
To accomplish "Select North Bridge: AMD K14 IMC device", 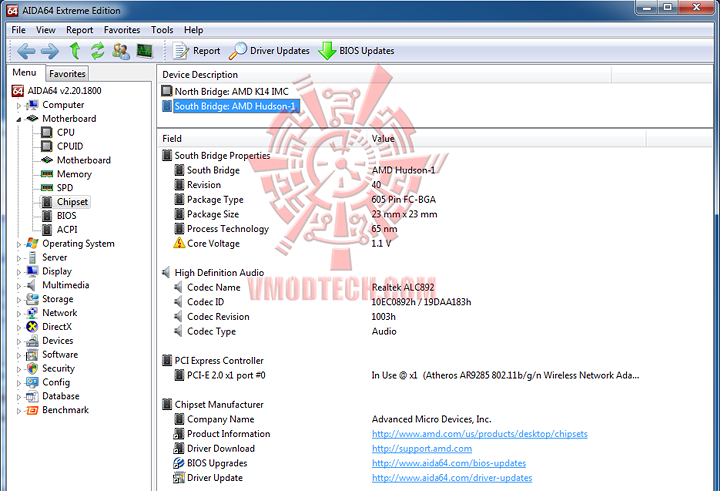I will (x=225, y=91).
